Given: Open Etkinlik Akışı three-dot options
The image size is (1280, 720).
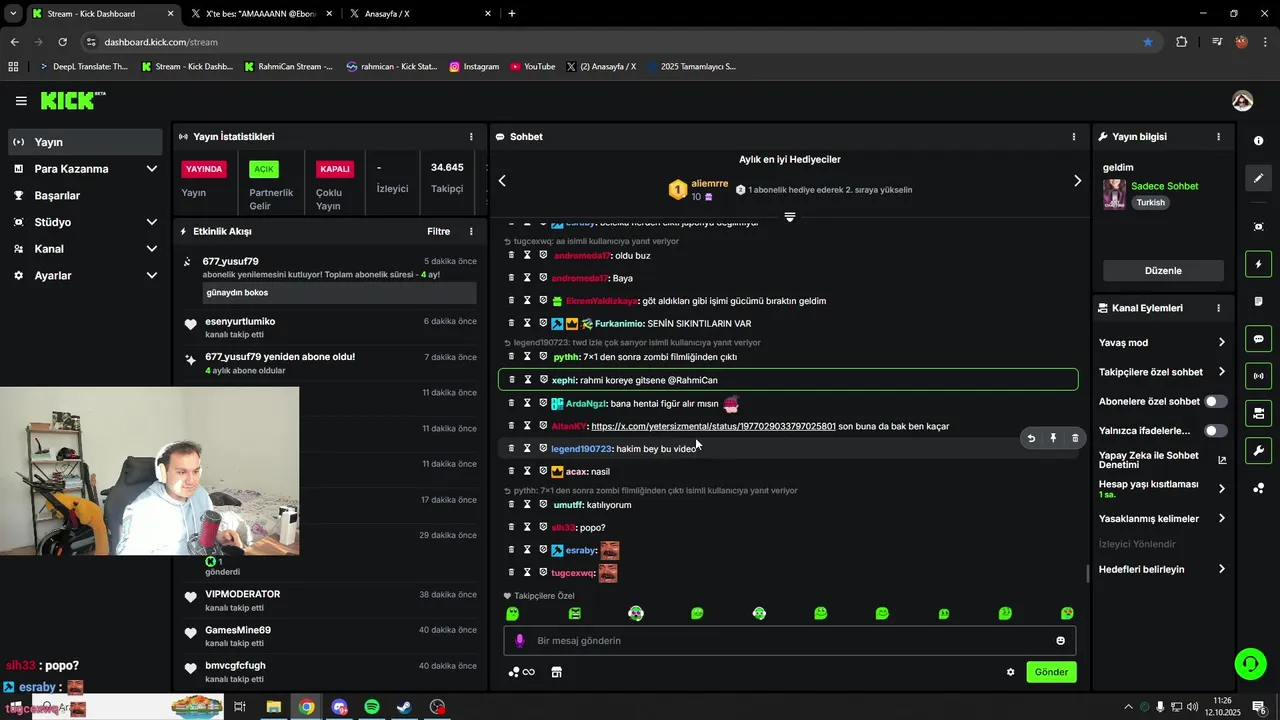Looking at the screenshot, I should coord(471,232).
